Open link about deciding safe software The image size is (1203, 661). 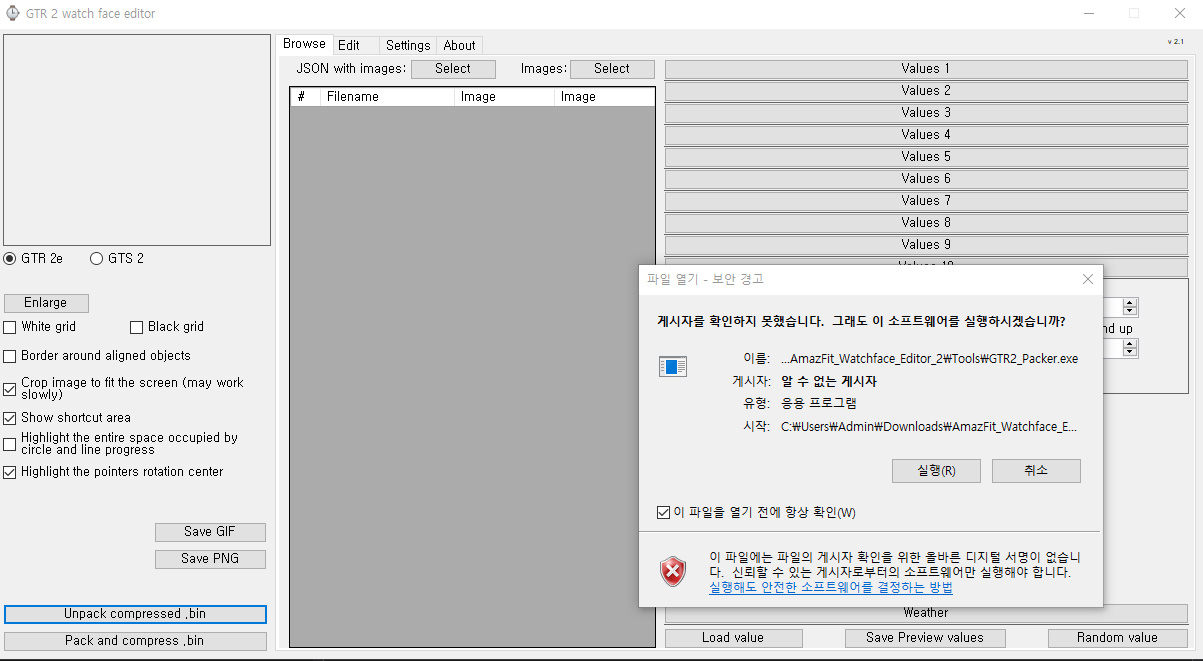(x=831, y=588)
